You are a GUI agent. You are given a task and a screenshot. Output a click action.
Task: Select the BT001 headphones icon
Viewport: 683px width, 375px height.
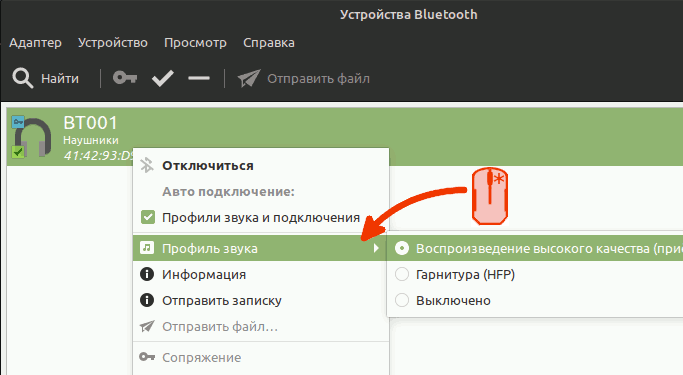(33, 137)
